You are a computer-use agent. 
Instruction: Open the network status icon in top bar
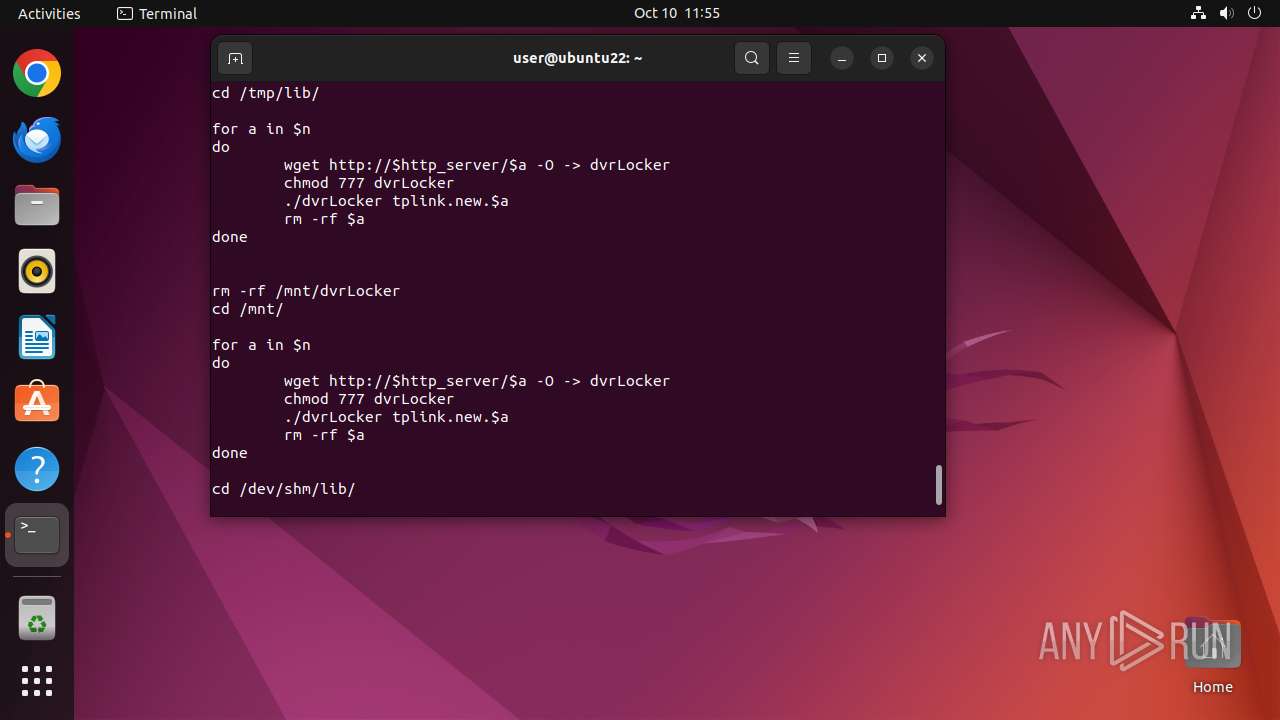click(1199, 13)
